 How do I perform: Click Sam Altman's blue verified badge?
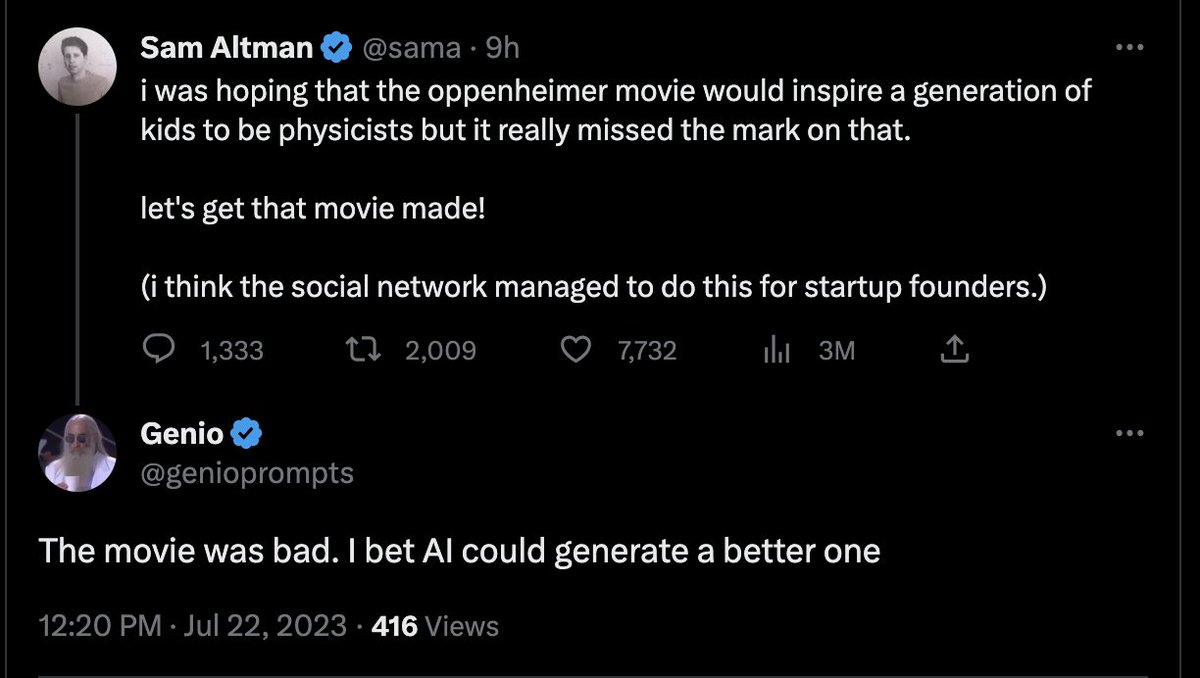[x=337, y=47]
